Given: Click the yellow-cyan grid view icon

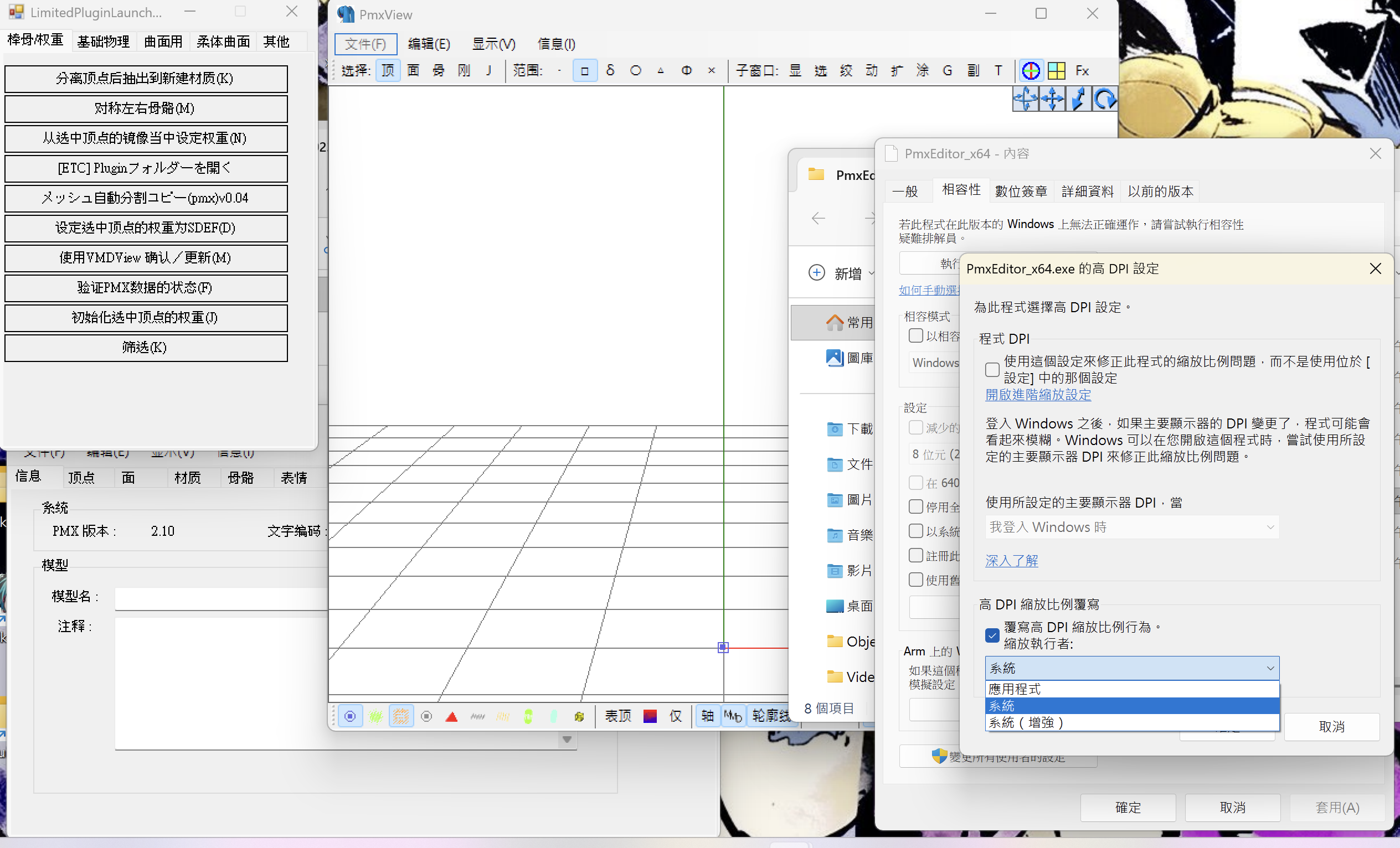Looking at the screenshot, I should (x=1056, y=70).
